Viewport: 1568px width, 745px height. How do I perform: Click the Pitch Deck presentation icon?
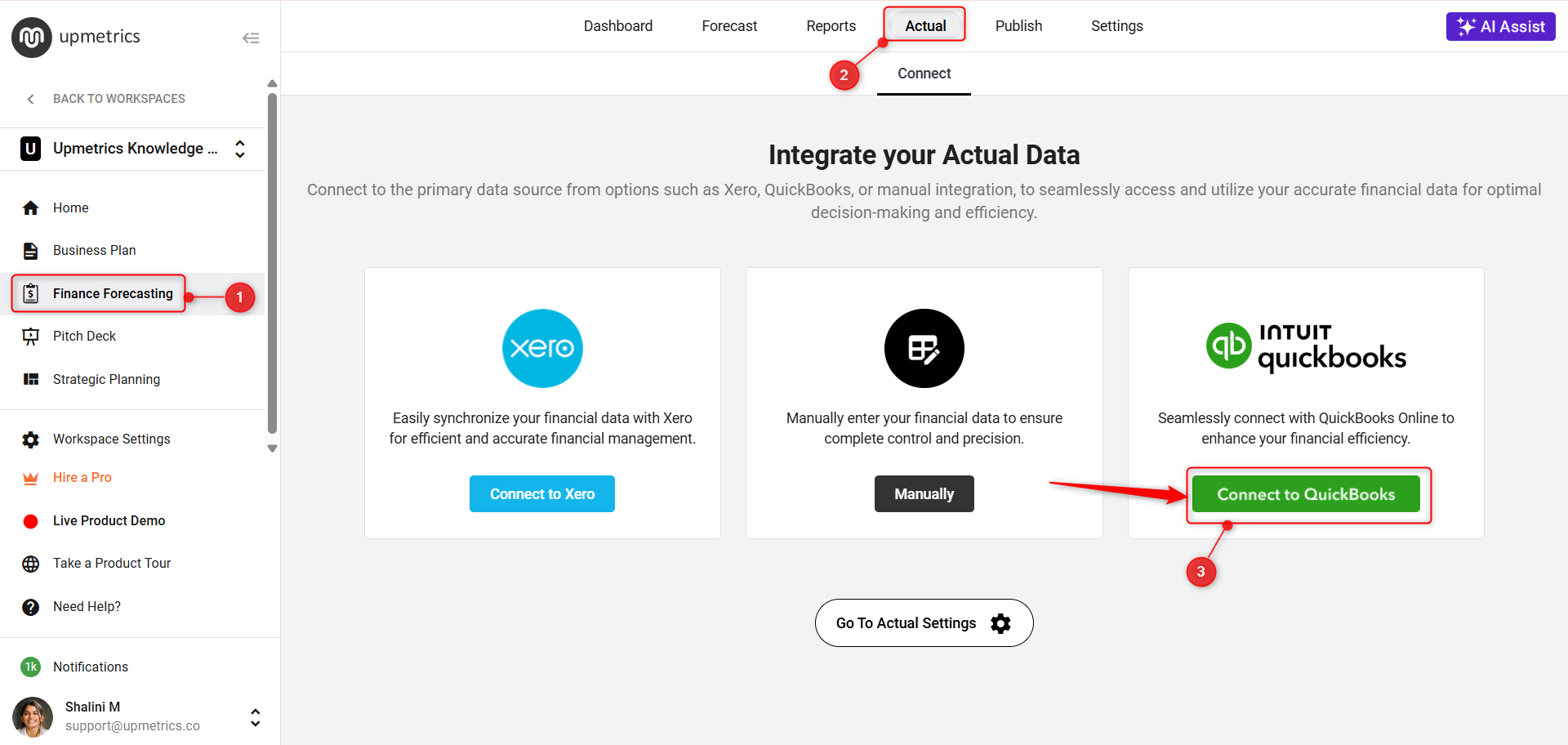click(x=31, y=337)
